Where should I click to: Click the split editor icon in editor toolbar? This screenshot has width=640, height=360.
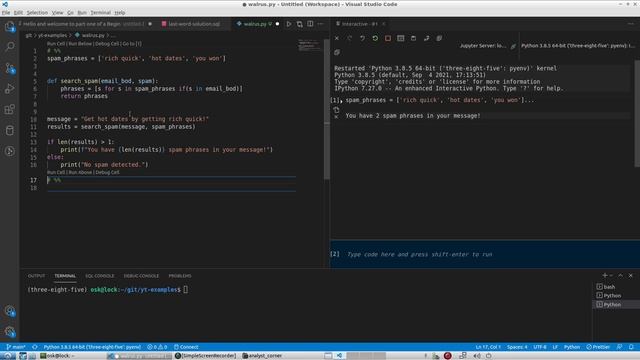coord(310,24)
